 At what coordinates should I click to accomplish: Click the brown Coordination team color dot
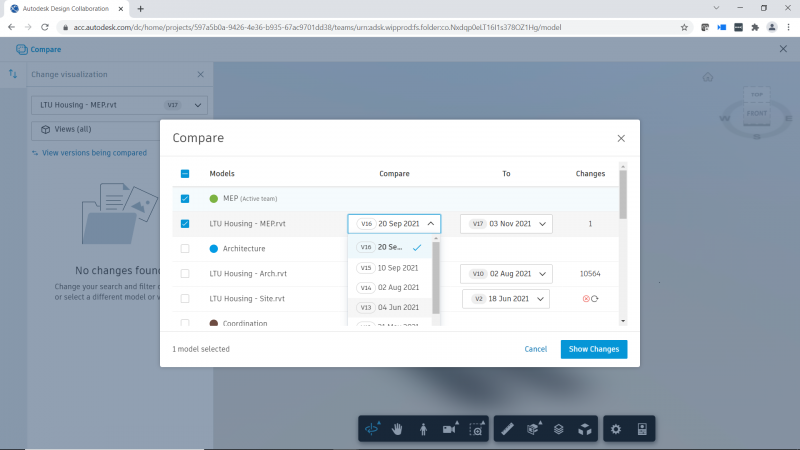click(x=214, y=323)
